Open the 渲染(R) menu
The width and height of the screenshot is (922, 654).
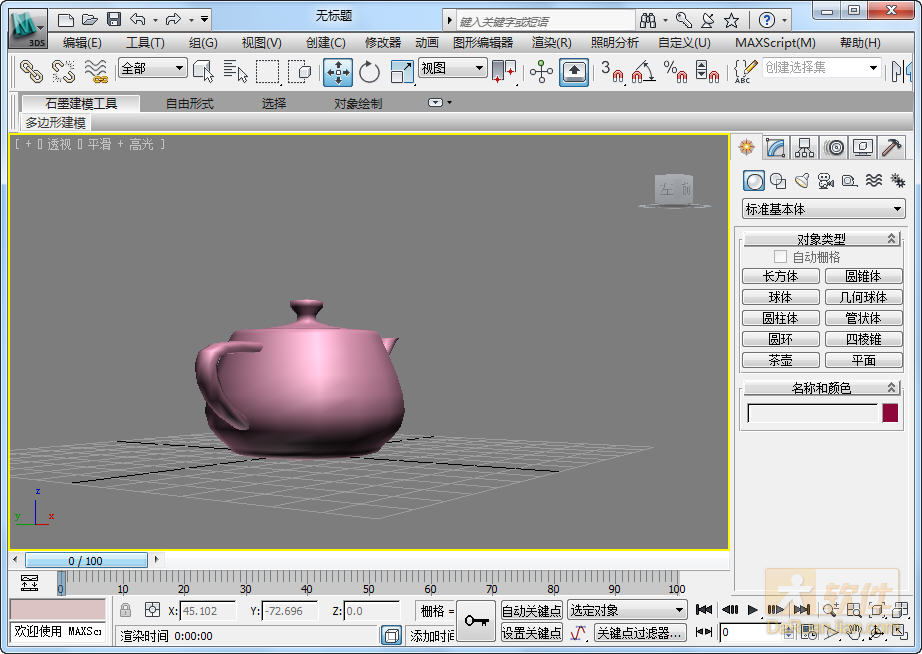[551, 43]
